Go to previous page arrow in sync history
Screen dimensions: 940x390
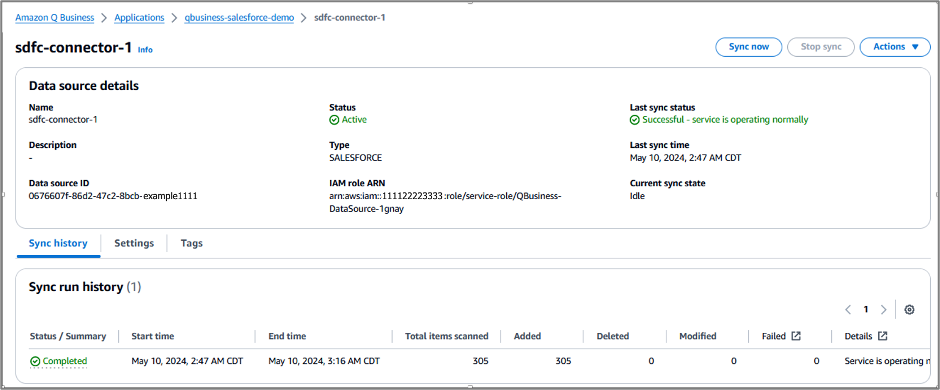(x=848, y=310)
